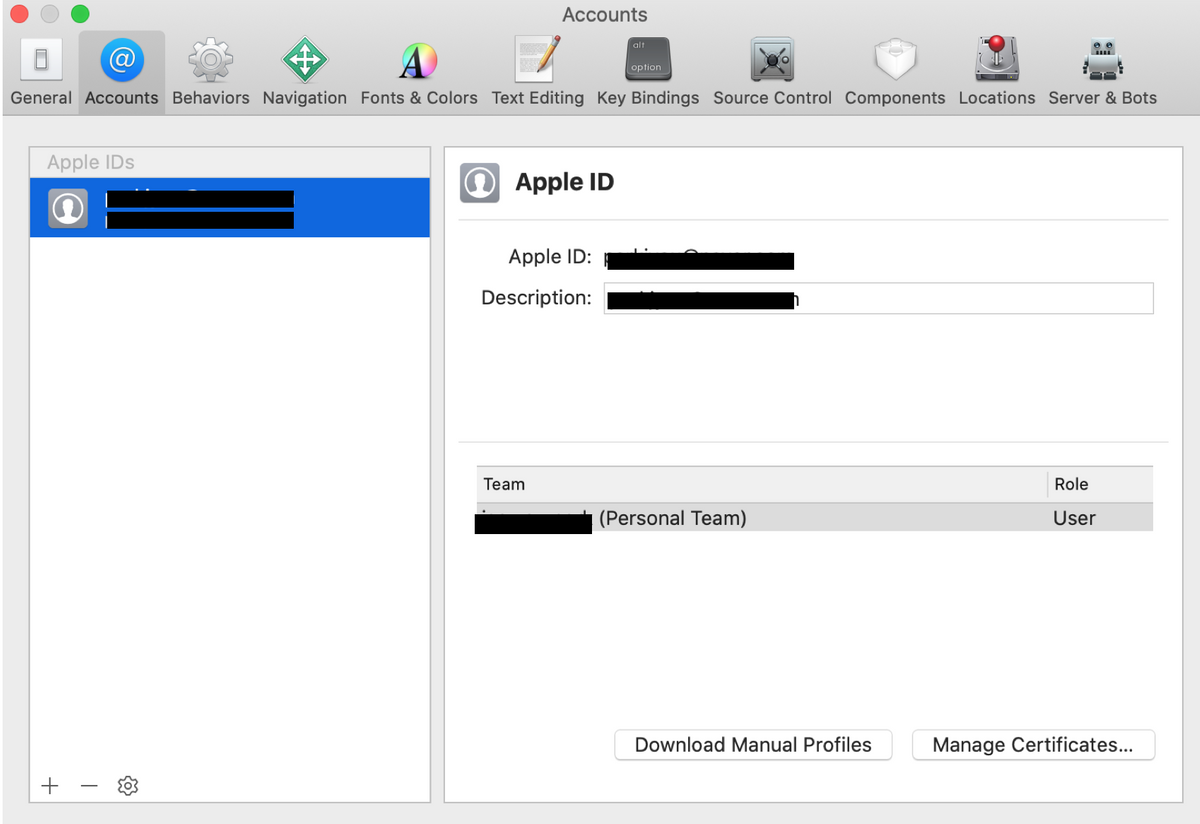The width and height of the screenshot is (1200, 824).
Task: Click the Behaviors tab label
Action: click(x=210, y=98)
